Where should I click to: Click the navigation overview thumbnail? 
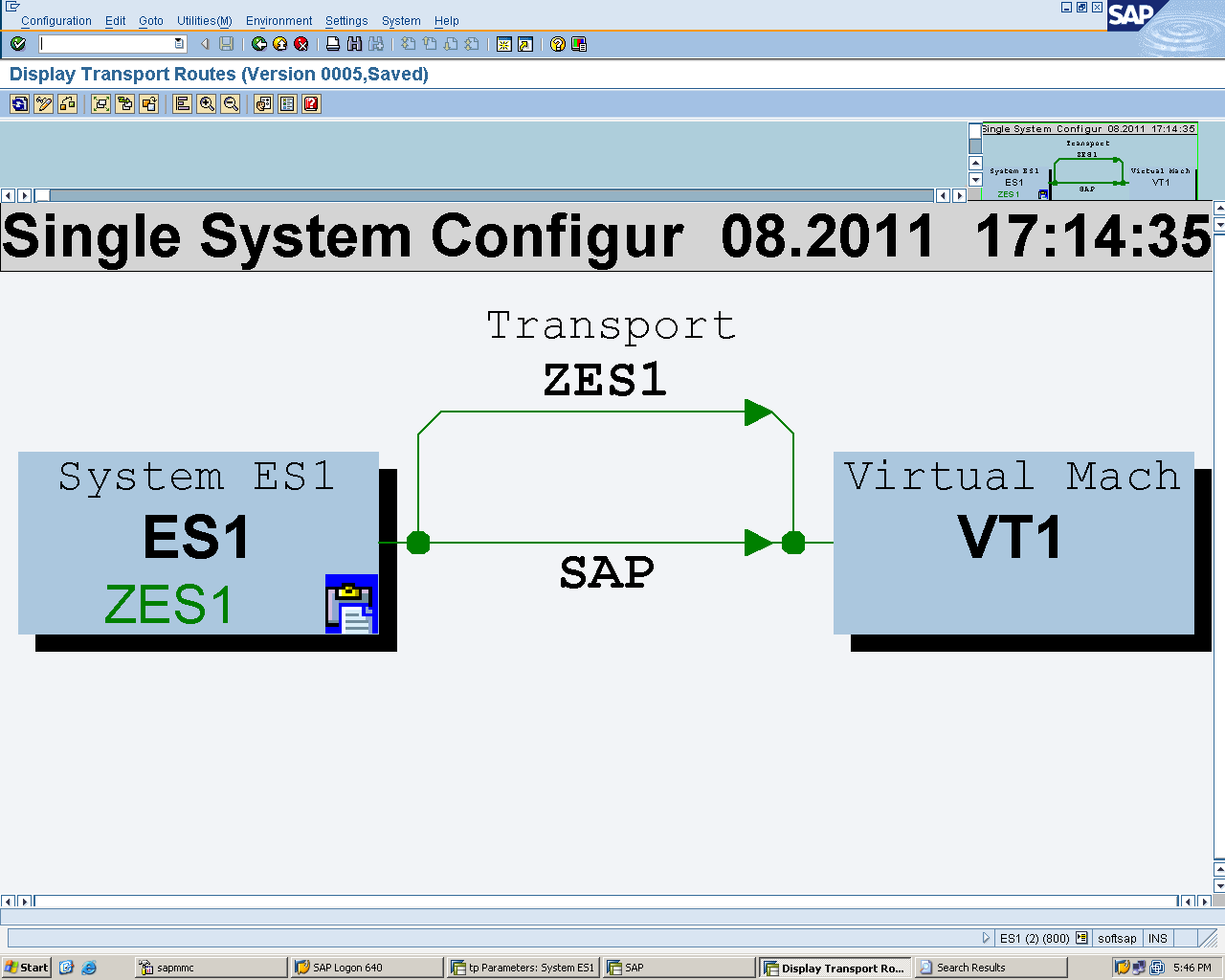(1089, 162)
